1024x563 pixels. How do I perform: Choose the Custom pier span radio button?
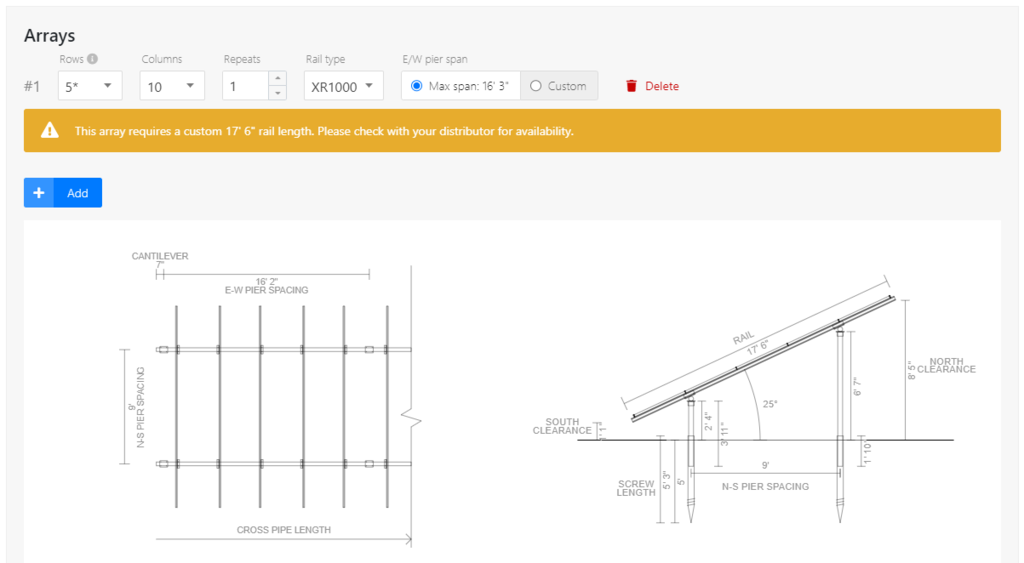pos(536,86)
